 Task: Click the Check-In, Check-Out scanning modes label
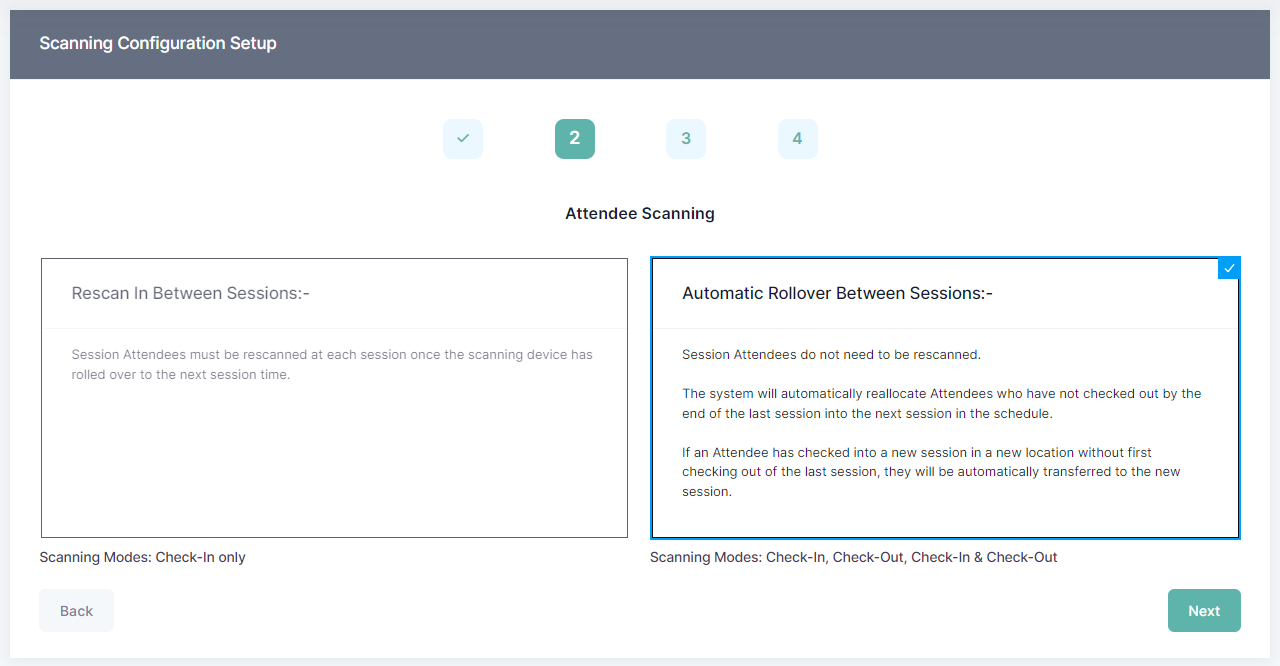point(853,557)
